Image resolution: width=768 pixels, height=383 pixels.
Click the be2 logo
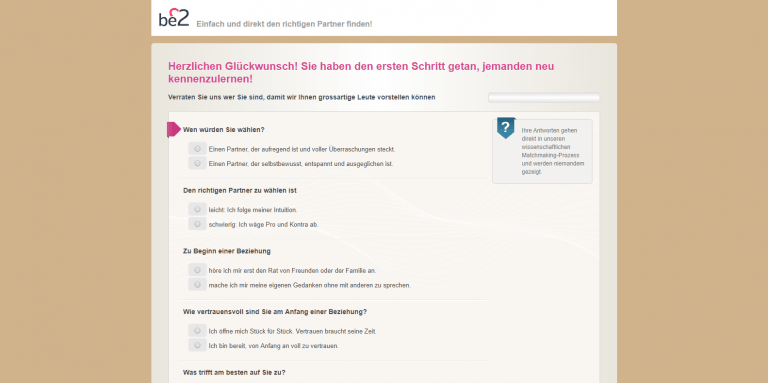(174, 17)
